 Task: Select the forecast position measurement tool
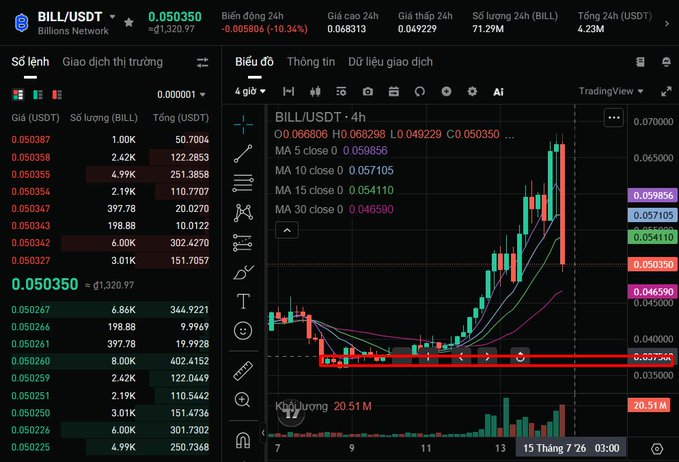tap(242, 242)
